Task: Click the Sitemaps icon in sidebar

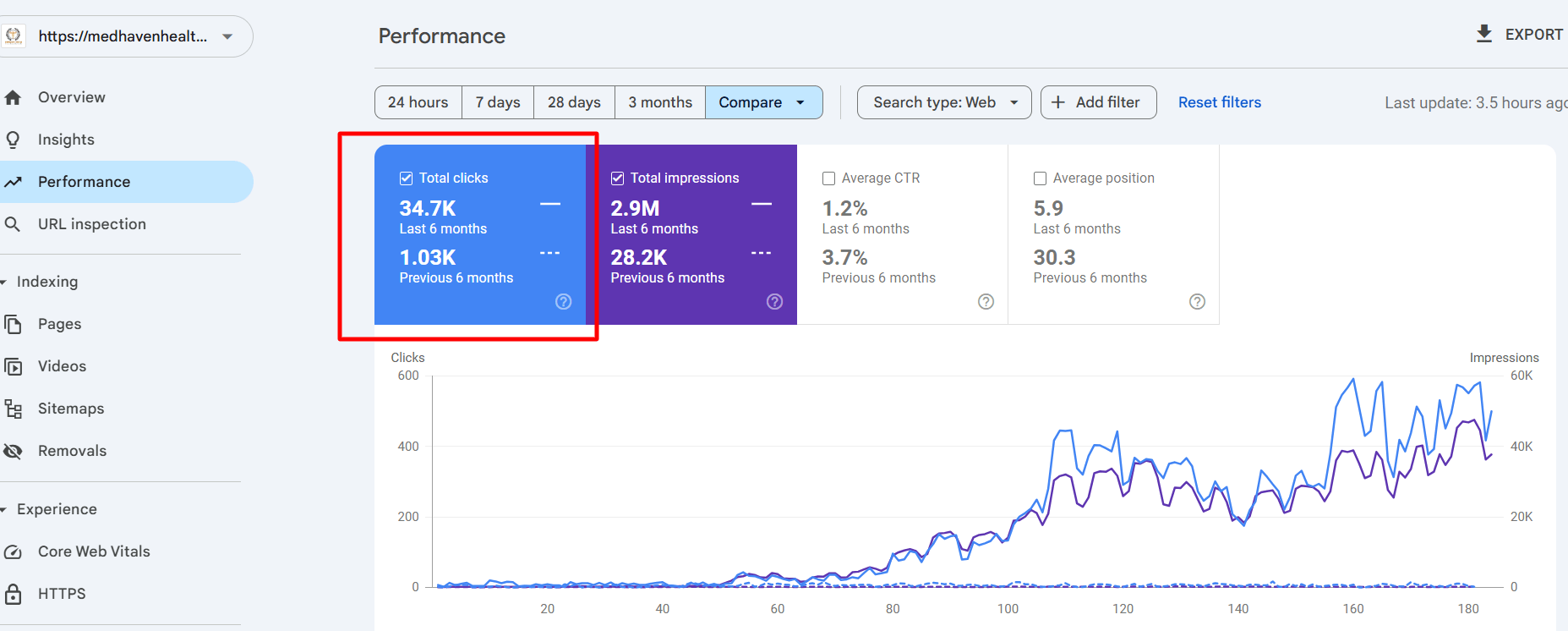Action: tap(13, 409)
